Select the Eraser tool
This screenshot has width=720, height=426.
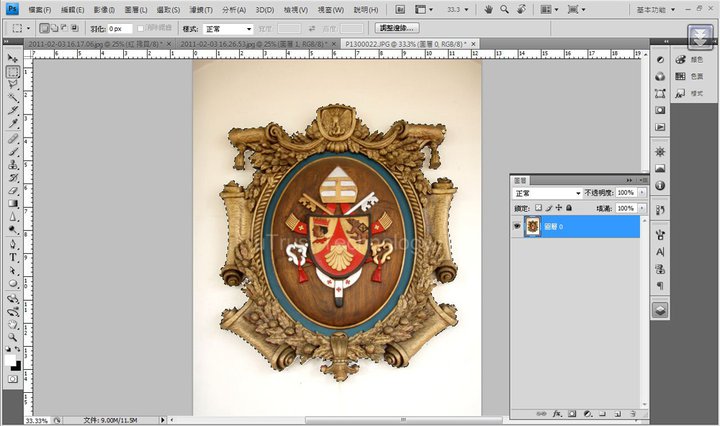click(12, 191)
